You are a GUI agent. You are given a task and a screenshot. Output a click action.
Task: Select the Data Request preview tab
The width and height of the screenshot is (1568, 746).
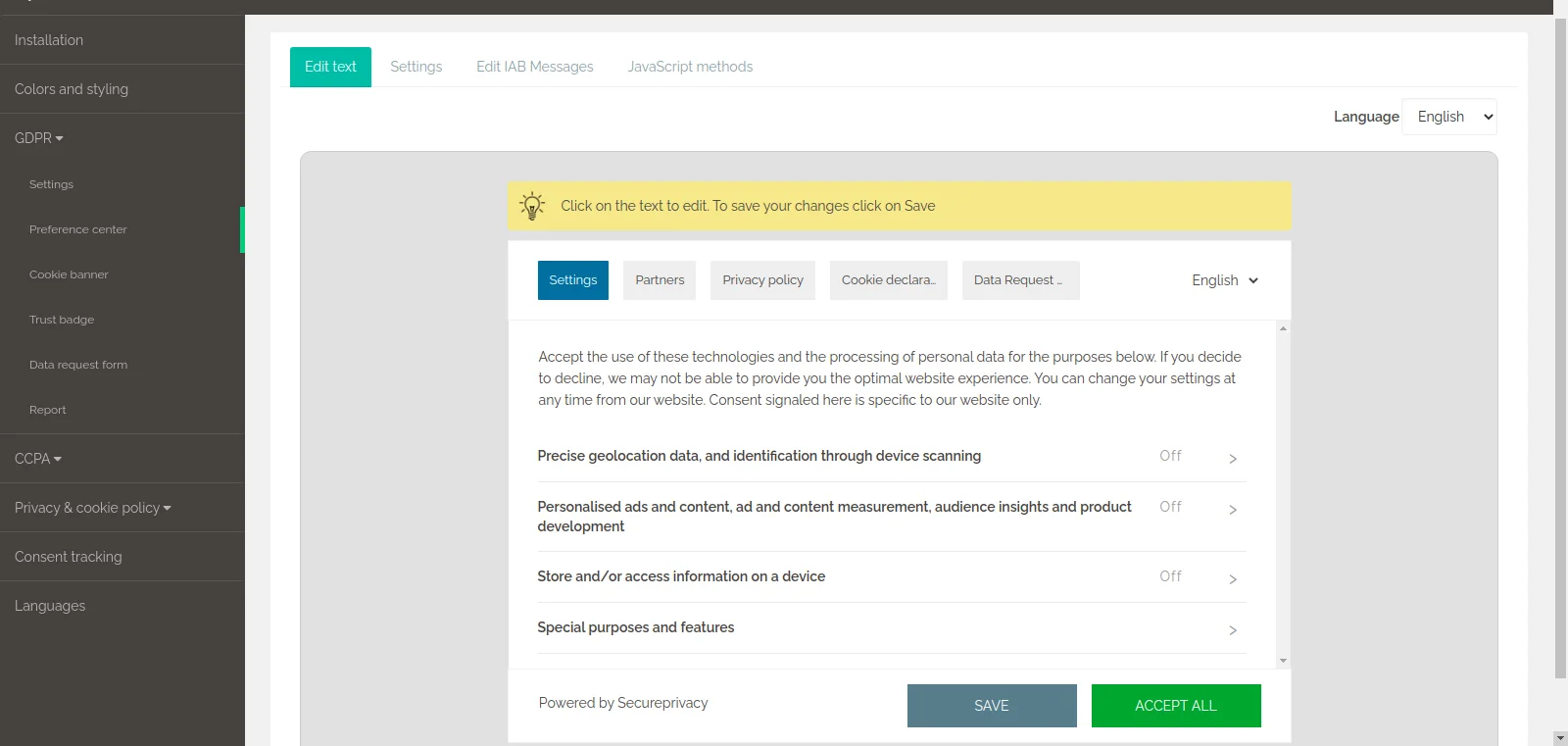pyautogui.click(x=1021, y=280)
